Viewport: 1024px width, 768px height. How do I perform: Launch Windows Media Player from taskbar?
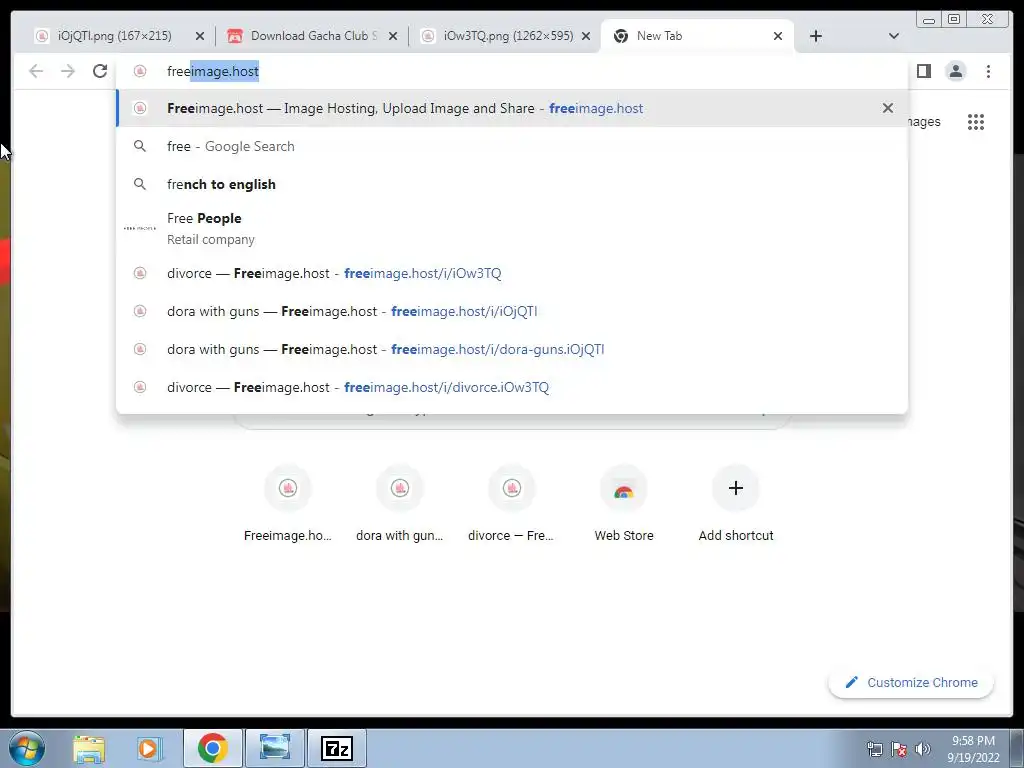click(x=148, y=748)
